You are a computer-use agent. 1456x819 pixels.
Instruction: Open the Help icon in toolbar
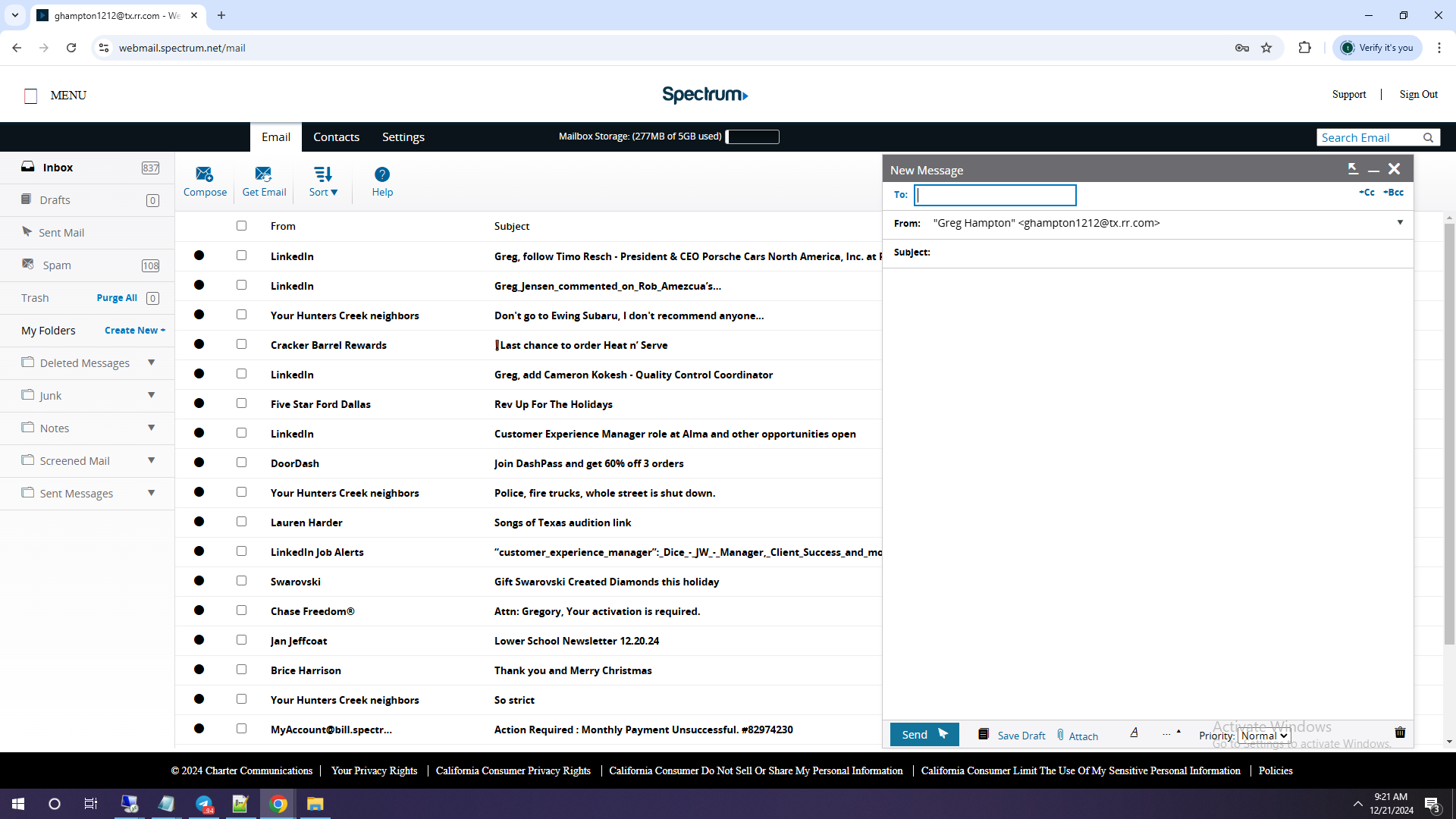(382, 175)
